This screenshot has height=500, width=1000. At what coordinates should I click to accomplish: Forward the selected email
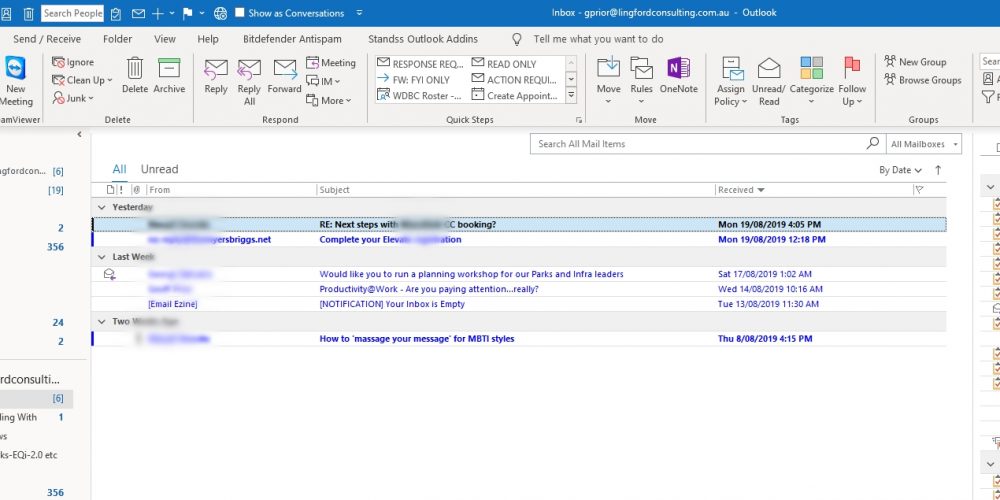coord(284,76)
